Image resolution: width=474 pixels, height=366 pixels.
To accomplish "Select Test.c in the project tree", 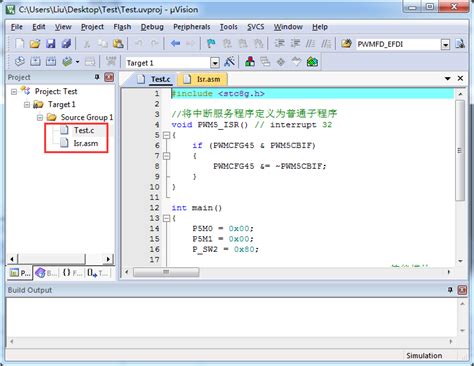I will tap(83, 130).
